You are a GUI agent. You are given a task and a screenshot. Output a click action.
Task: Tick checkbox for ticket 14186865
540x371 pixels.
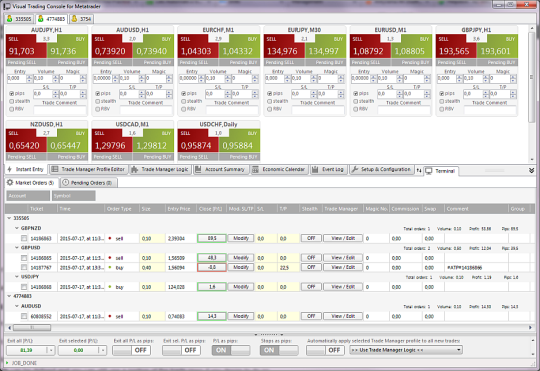tap(24, 258)
